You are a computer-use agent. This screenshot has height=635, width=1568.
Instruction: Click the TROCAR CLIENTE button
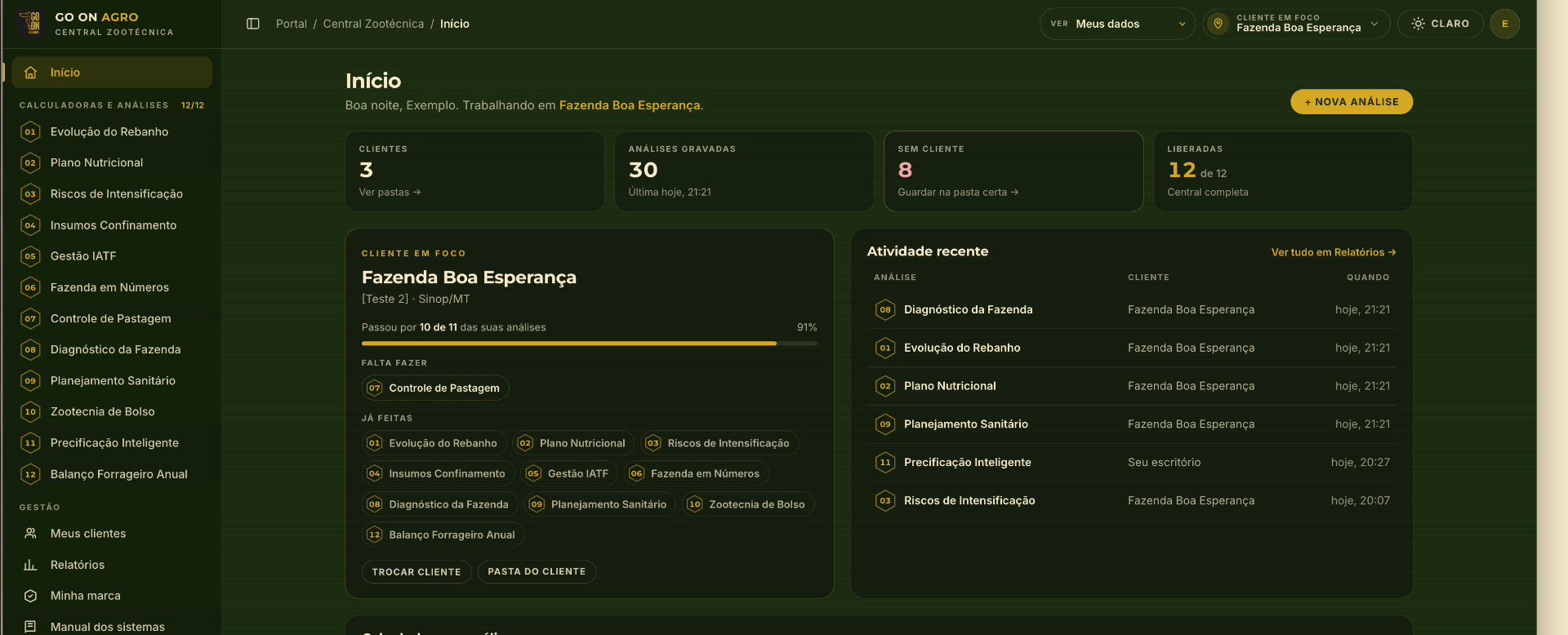[416, 572]
